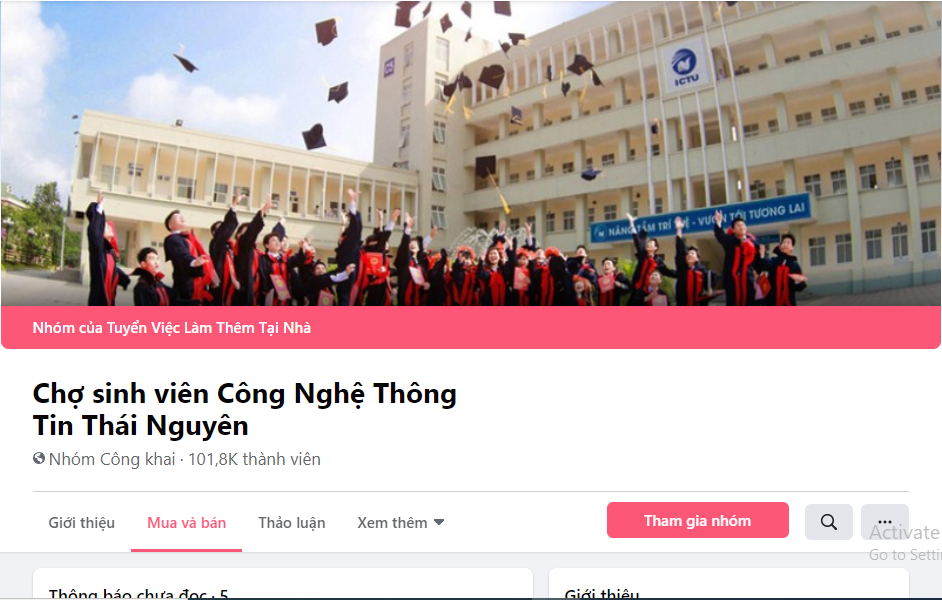
Task: Click the Tham gia nhóm button
Action: tap(697, 520)
